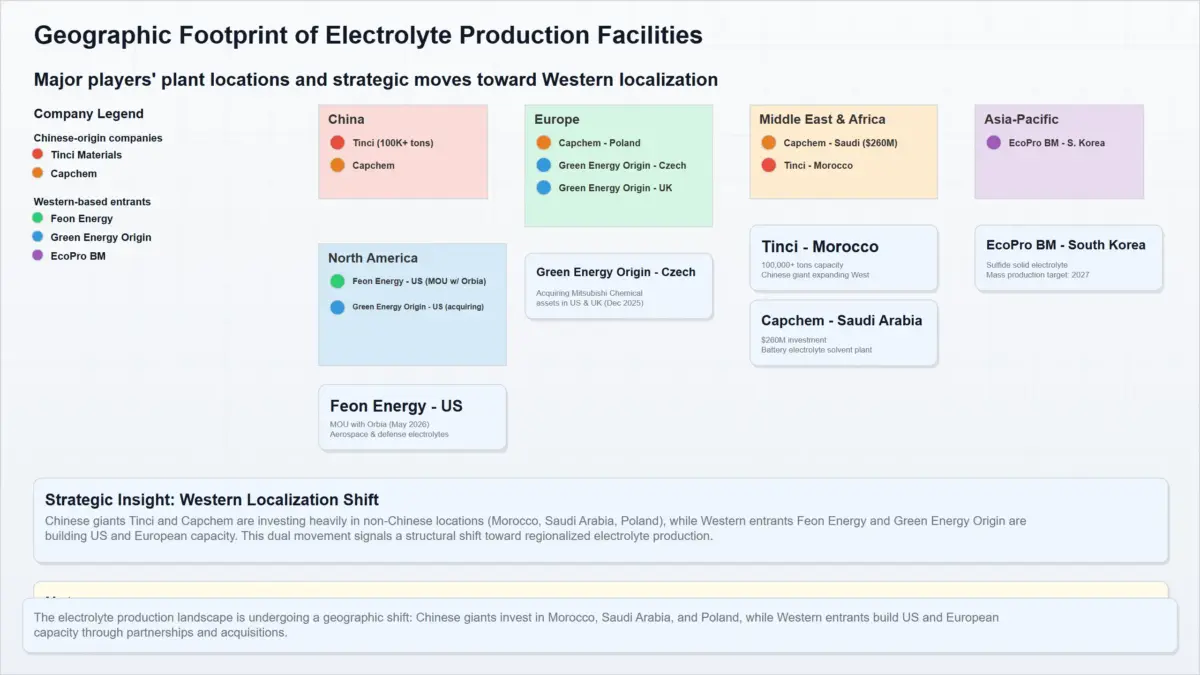
Task: Select orange marker for Capchem - Saudi ($260M)
Action: coord(768,143)
